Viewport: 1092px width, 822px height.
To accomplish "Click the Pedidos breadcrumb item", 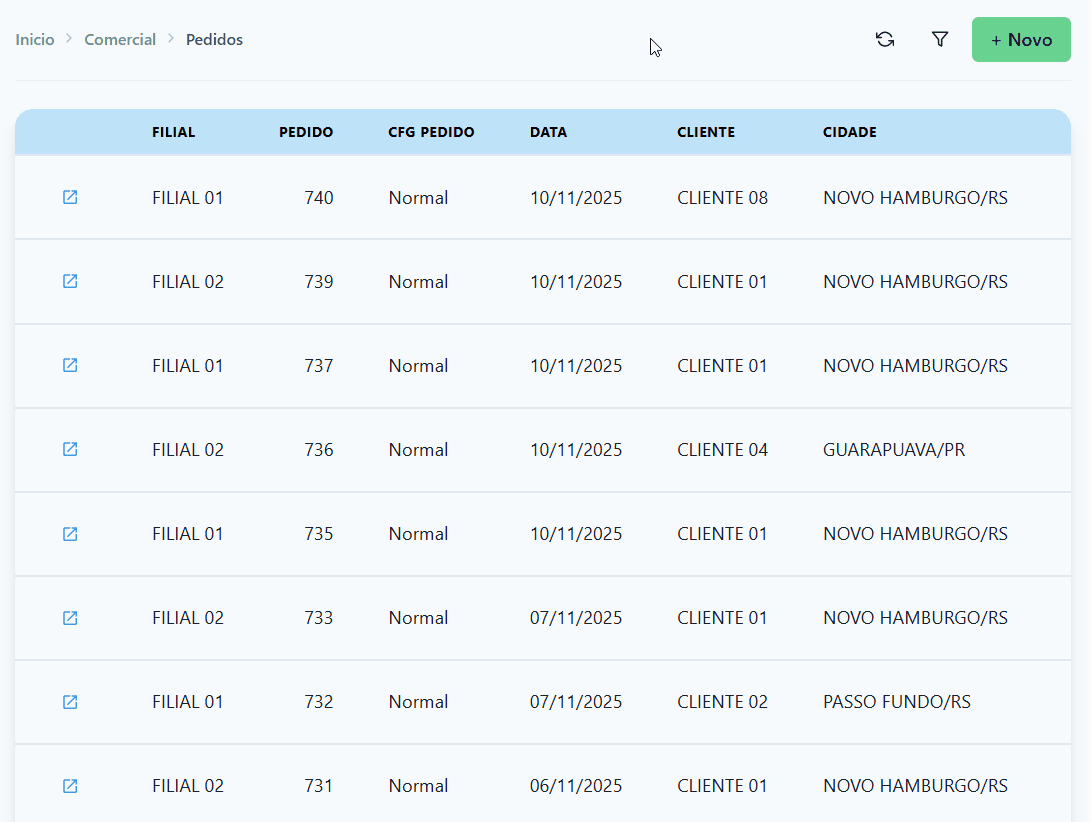I will click(214, 40).
